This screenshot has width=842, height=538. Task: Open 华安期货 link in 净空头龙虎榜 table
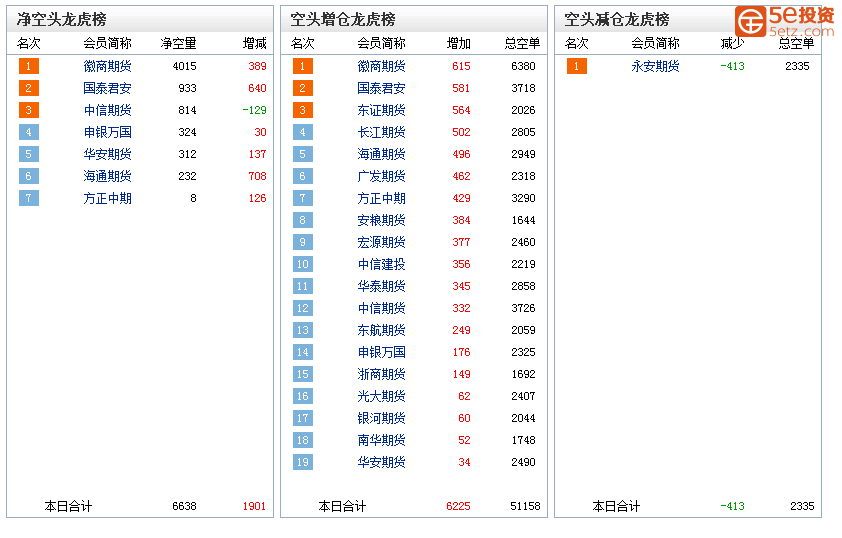(107, 154)
